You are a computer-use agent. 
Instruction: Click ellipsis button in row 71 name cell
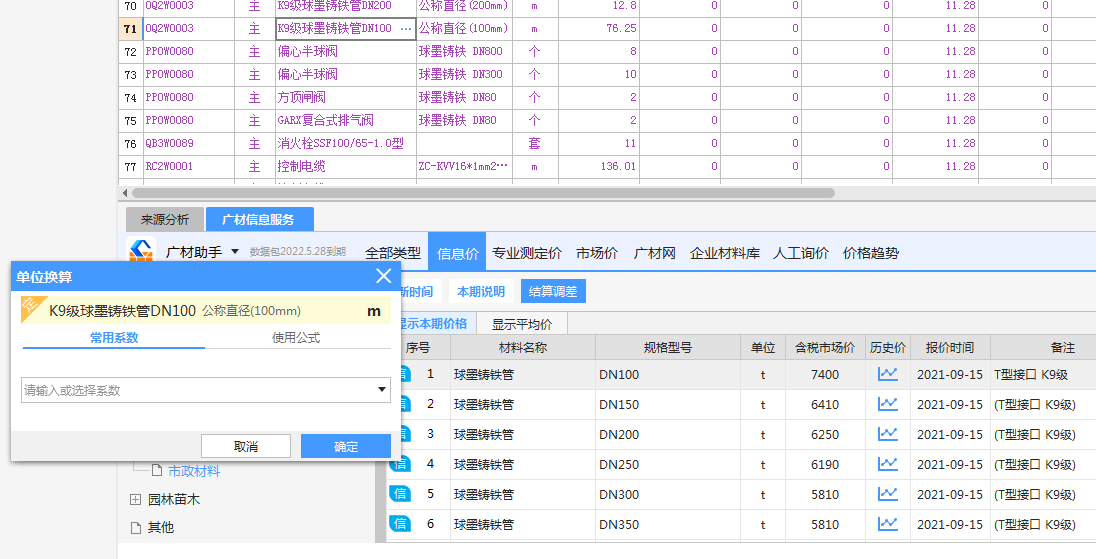coord(406,29)
